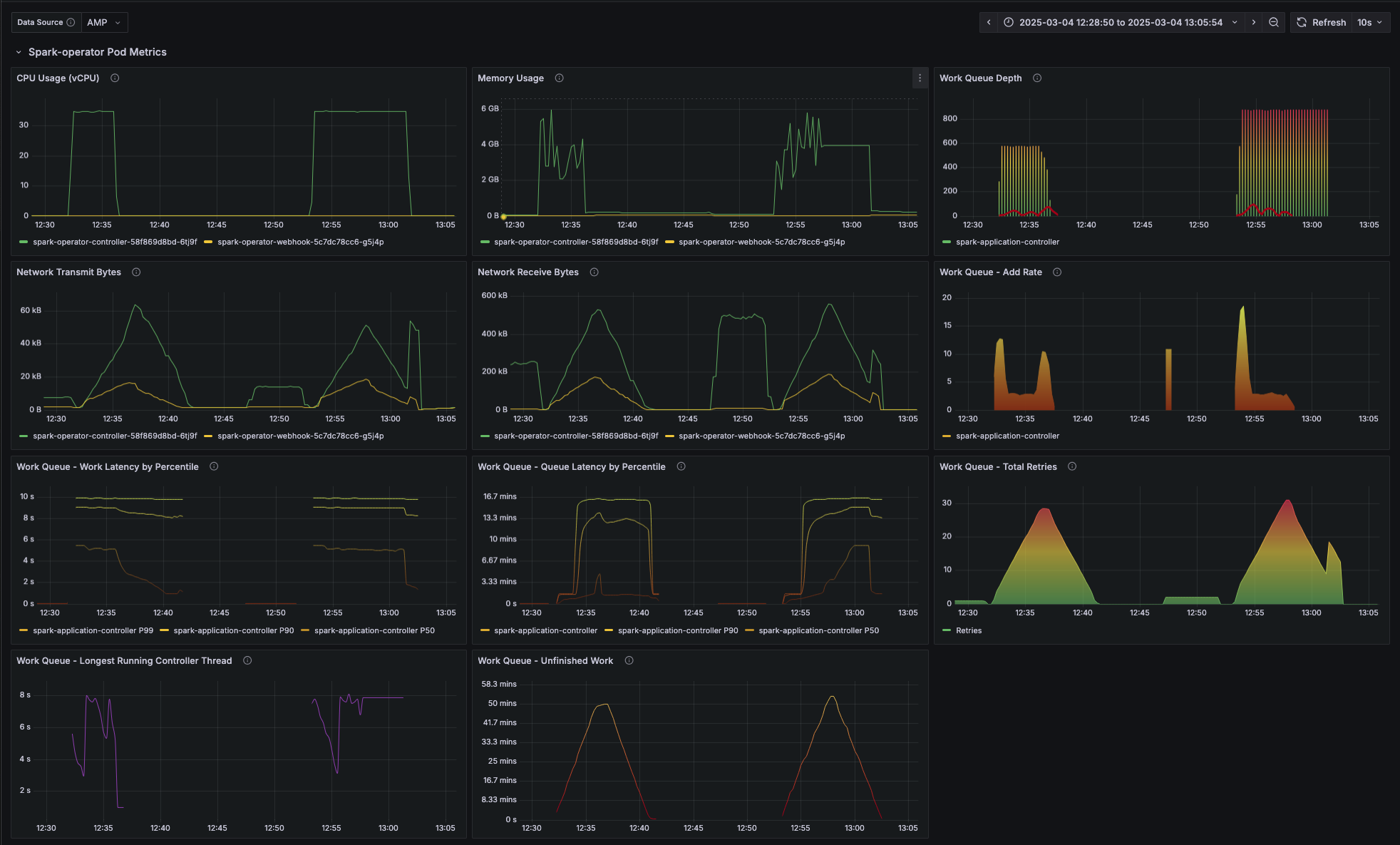
Task: Click the Refresh dashboard button
Action: (x=1321, y=23)
